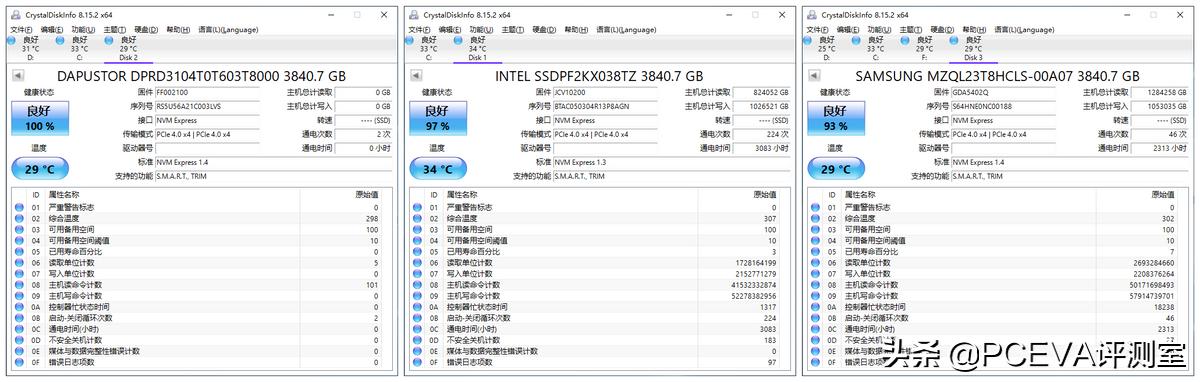Click the 良好 100 % health status button
The width and height of the screenshot is (1200, 382).
(39, 119)
